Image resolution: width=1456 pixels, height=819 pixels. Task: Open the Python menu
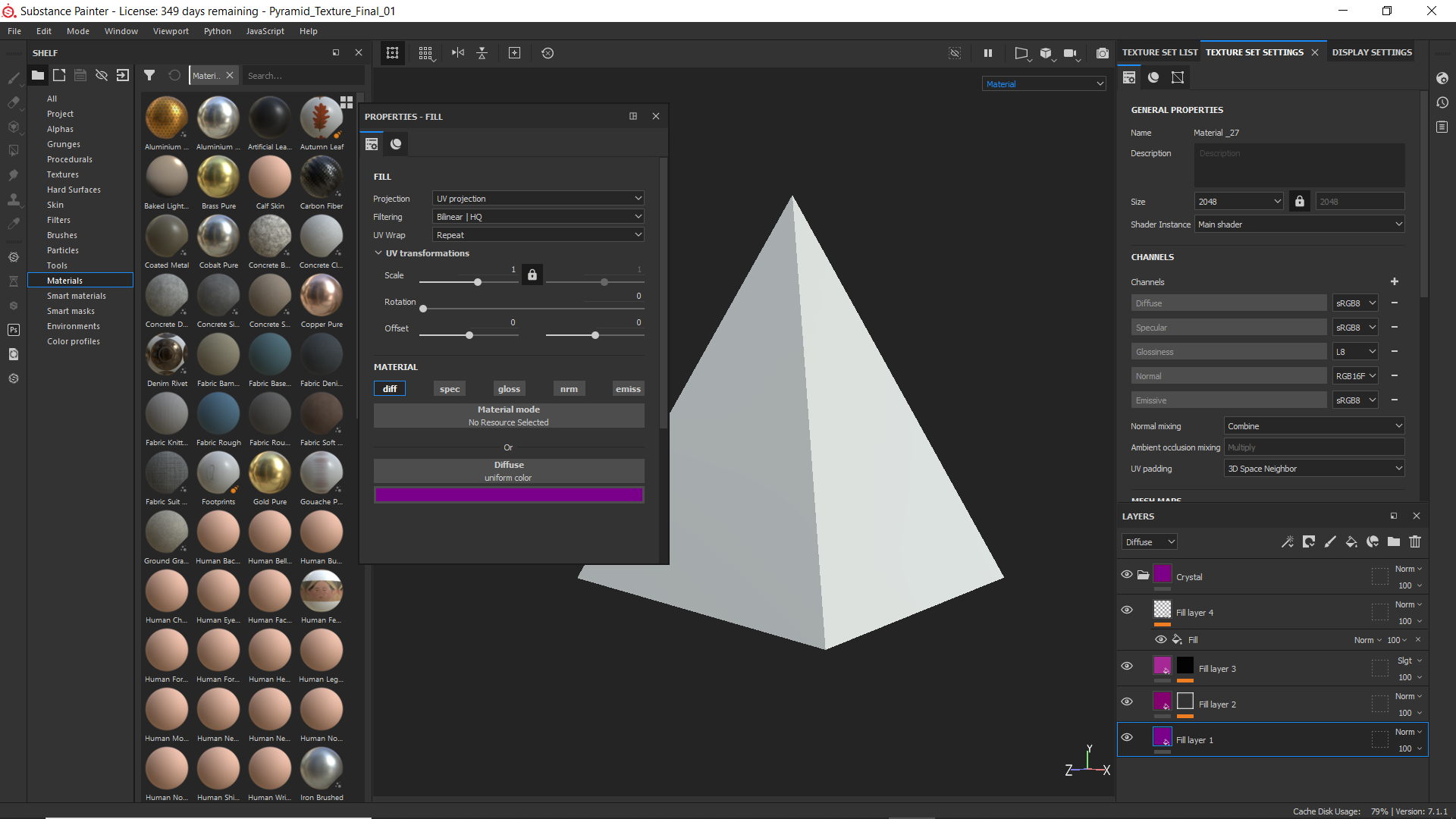point(218,31)
